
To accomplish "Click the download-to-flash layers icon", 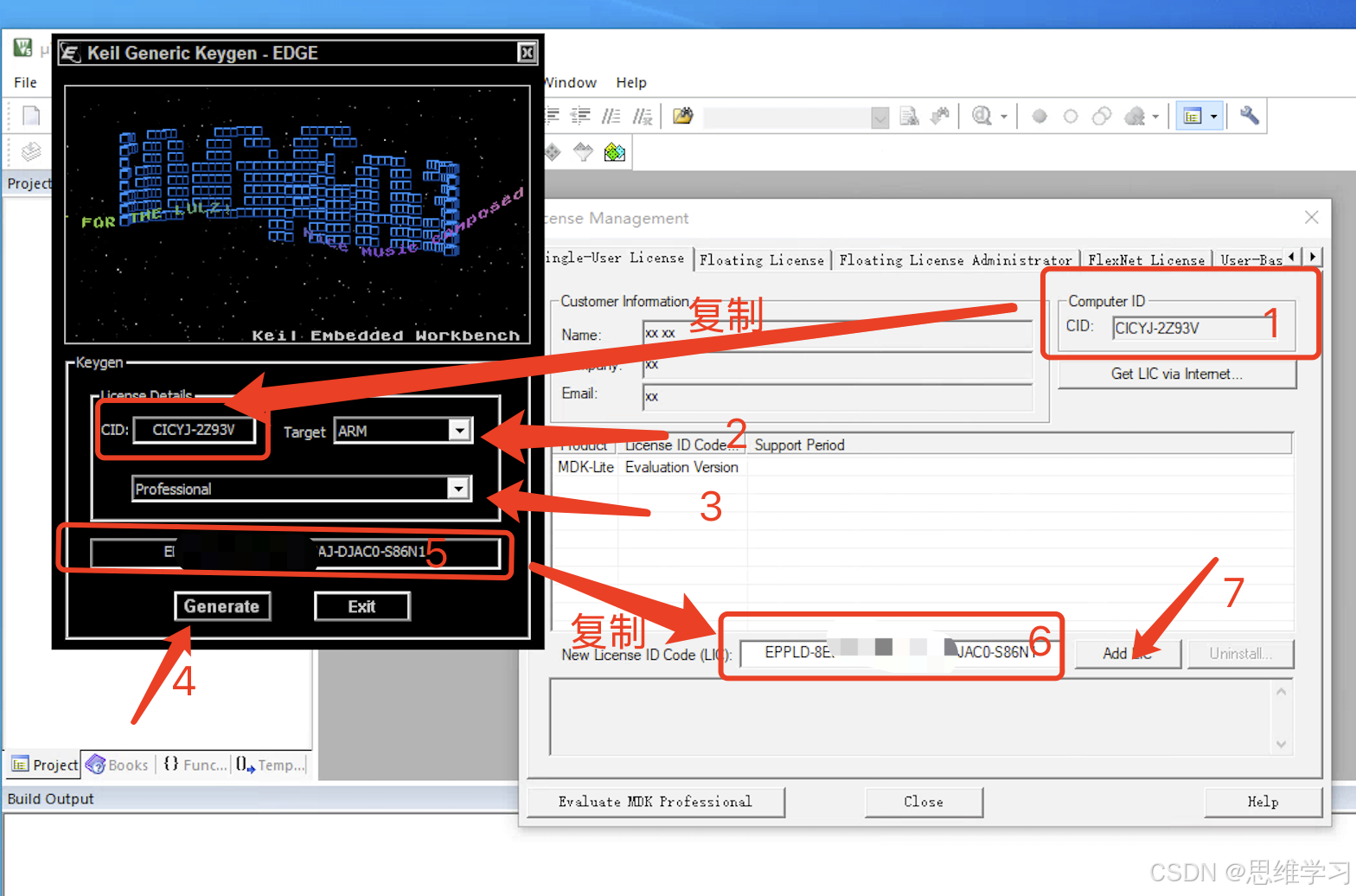I will point(31,152).
